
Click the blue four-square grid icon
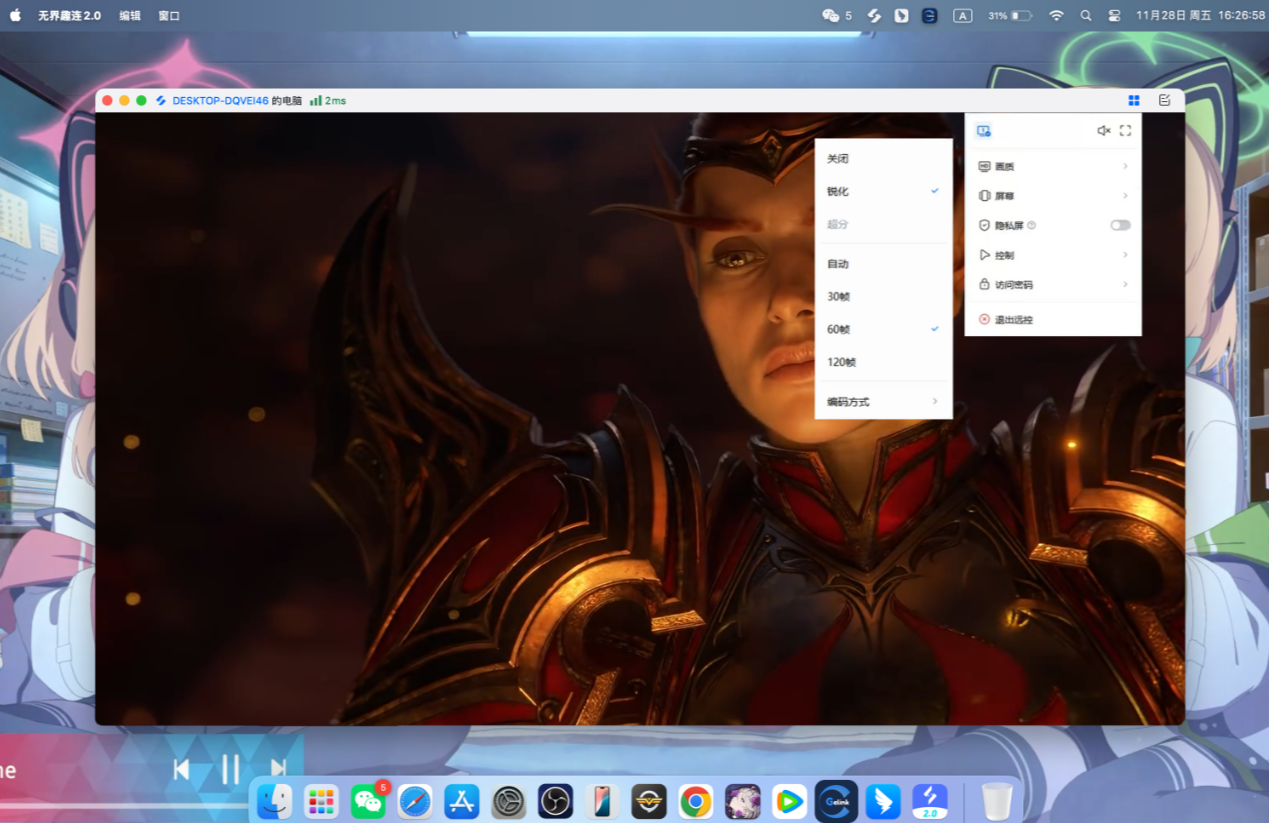(1133, 100)
